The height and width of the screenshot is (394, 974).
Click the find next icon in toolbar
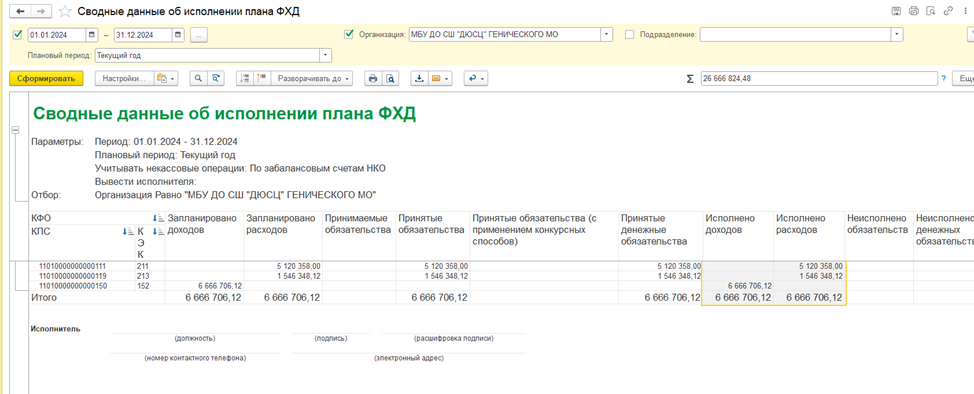216,78
